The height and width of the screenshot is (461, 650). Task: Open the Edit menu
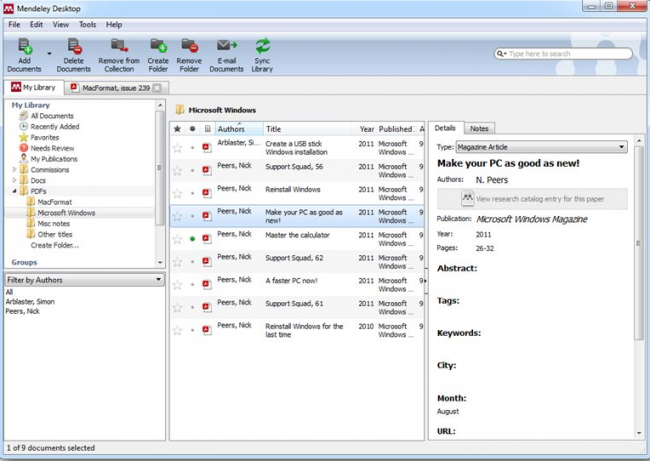pyautogui.click(x=36, y=24)
